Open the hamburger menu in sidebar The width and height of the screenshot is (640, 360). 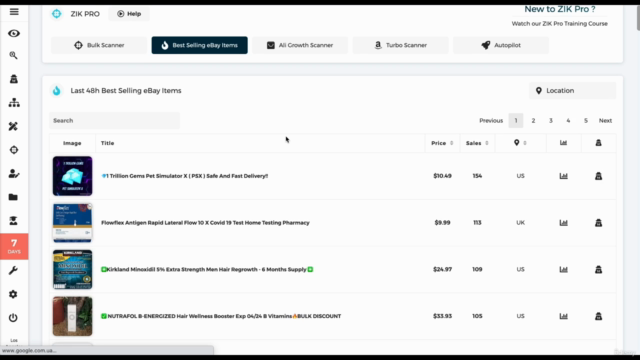[14, 11]
